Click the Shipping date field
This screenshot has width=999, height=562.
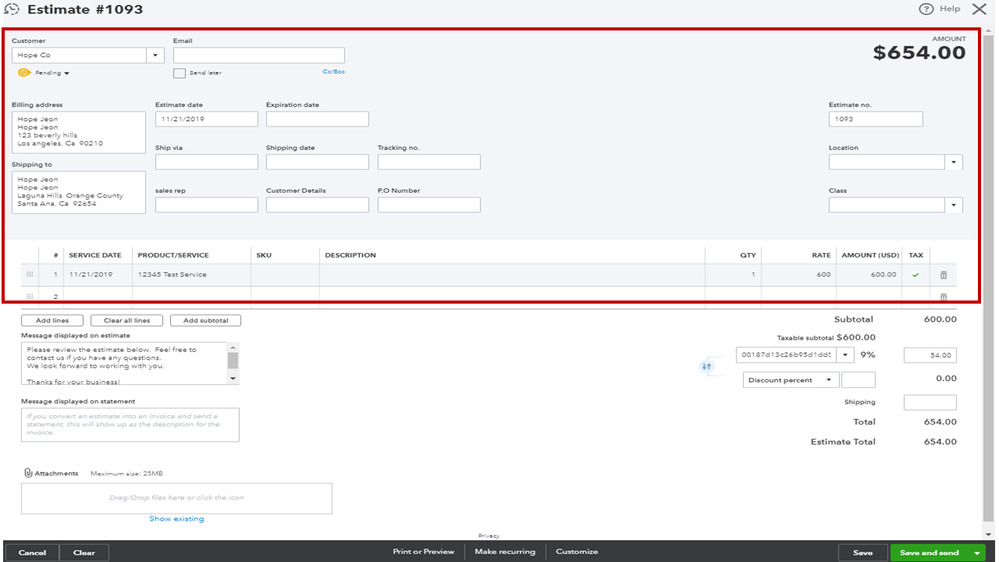click(x=317, y=162)
